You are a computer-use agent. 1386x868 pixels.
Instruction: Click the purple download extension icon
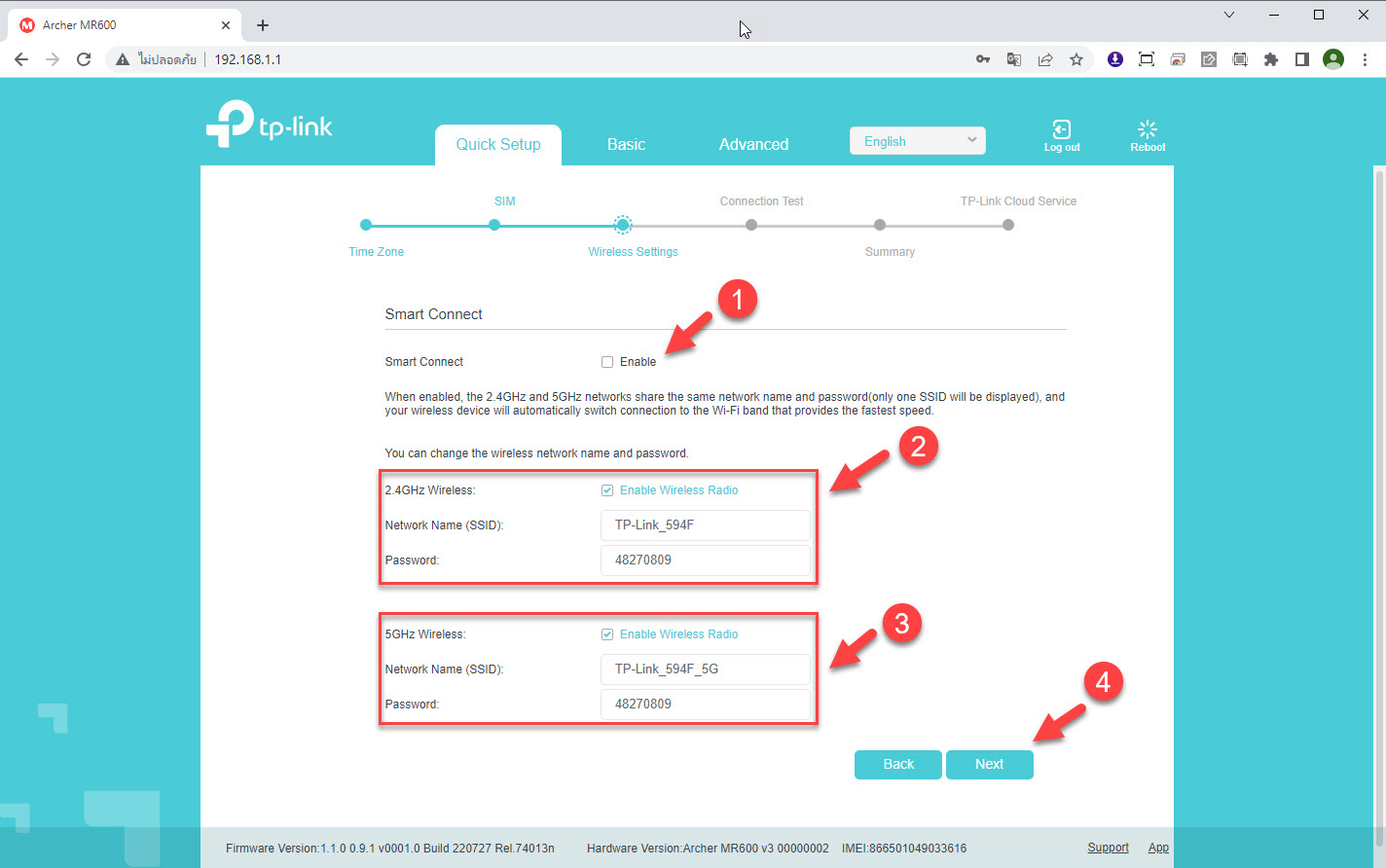tap(1115, 59)
